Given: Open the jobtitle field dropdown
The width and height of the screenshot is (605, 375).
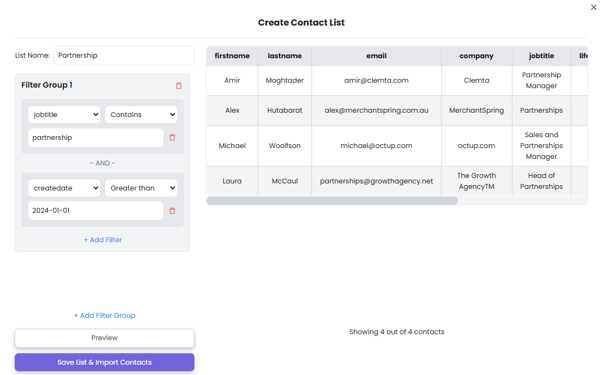Looking at the screenshot, I should pyautogui.click(x=64, y=115).
